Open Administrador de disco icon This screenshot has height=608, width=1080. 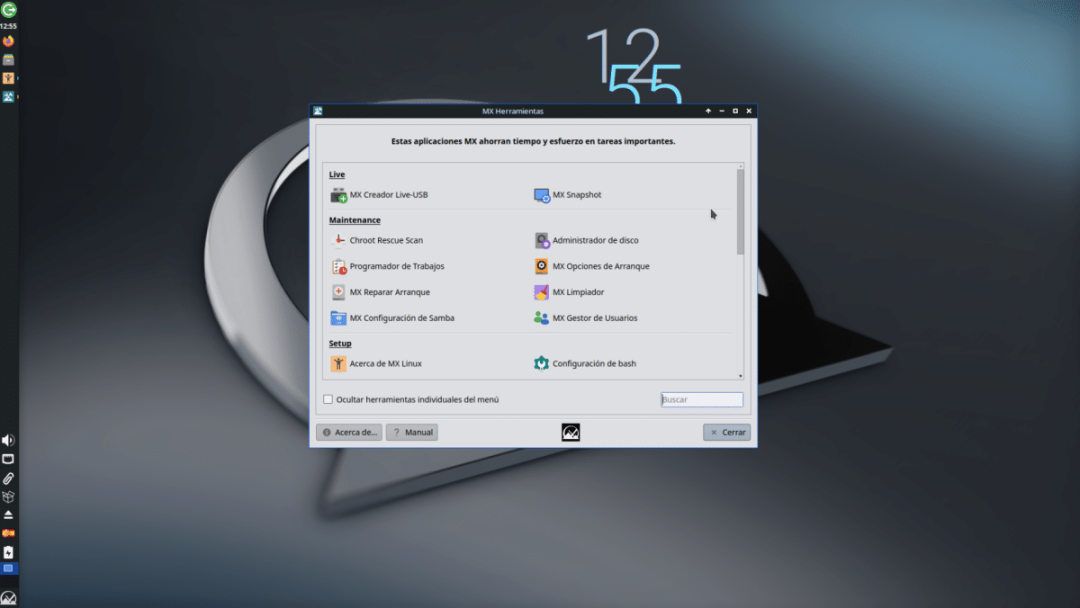click(x=541, y=240)
